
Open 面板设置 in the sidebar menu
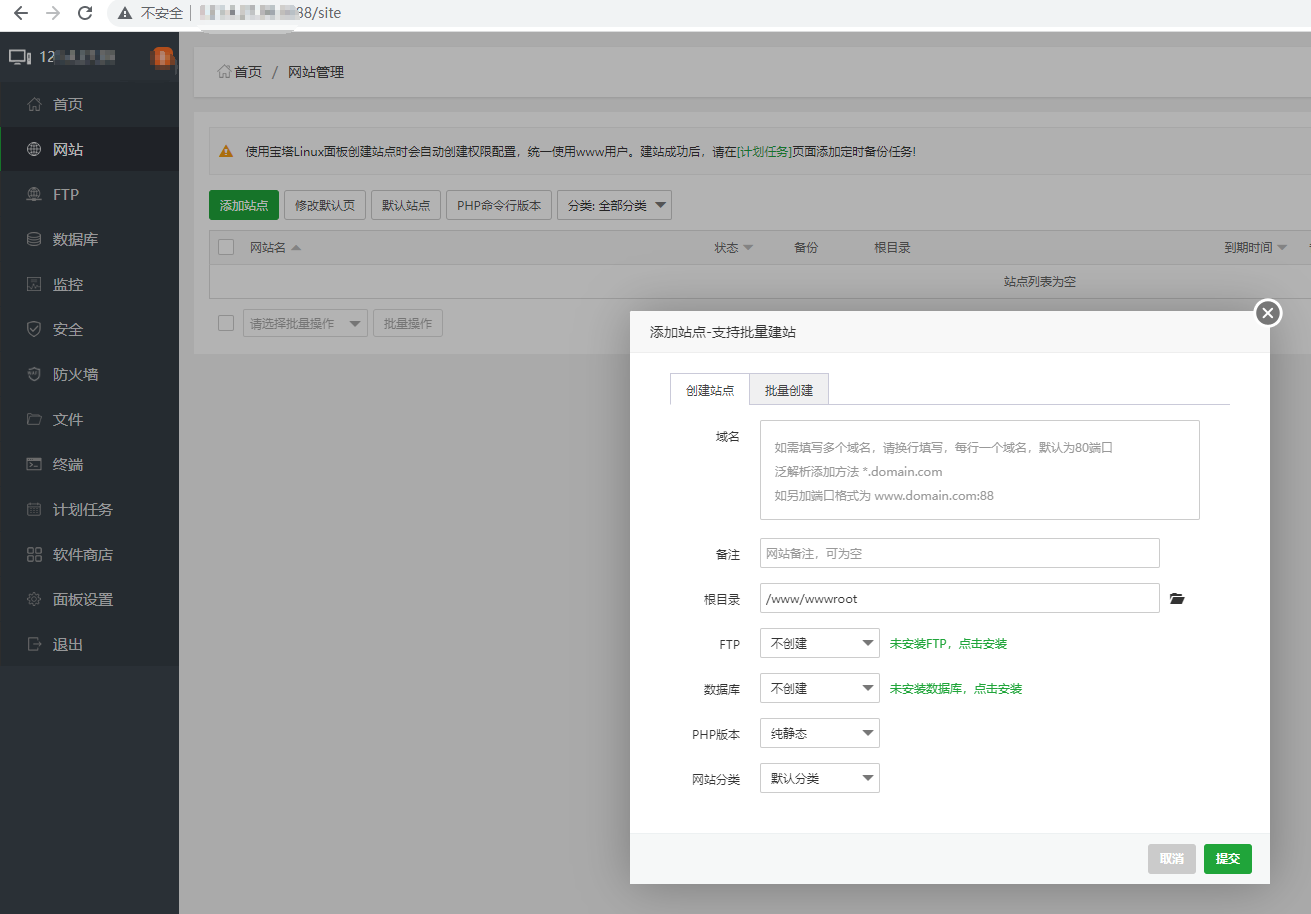tap(89, 599)
